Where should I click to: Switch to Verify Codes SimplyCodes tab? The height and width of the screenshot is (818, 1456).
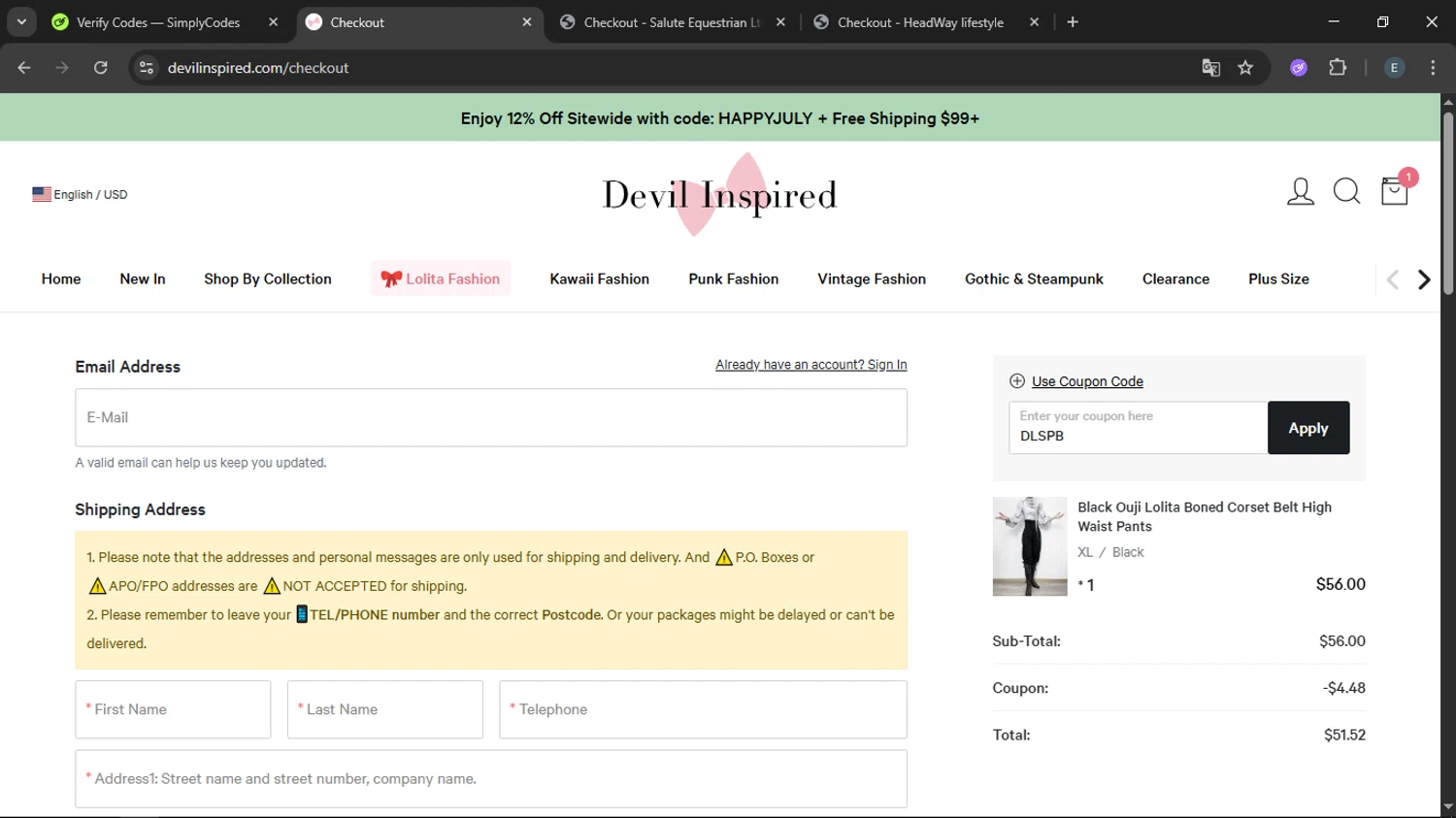[158, 22]
